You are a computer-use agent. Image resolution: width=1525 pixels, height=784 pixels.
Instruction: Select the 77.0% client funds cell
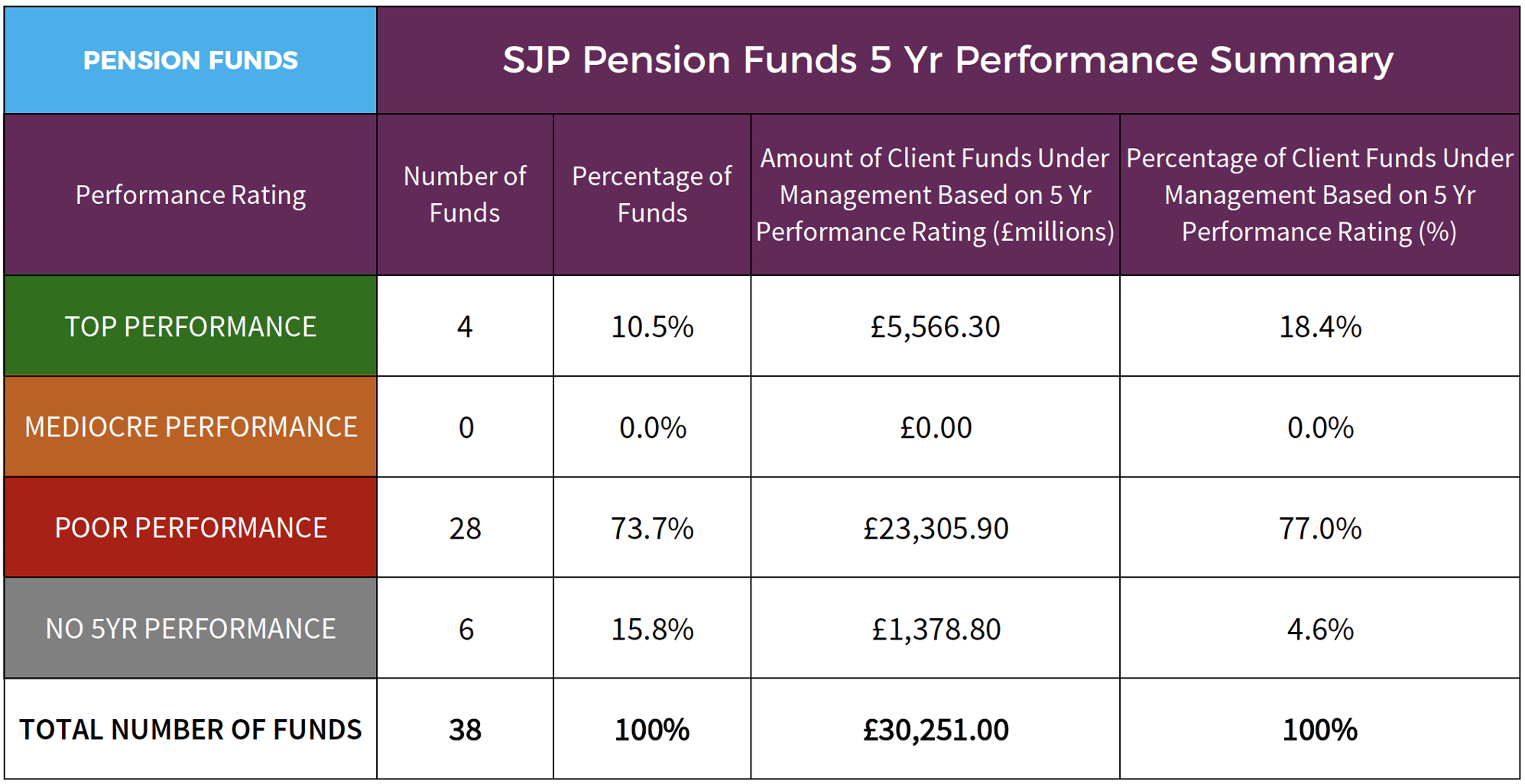[x=1320, y=529]
